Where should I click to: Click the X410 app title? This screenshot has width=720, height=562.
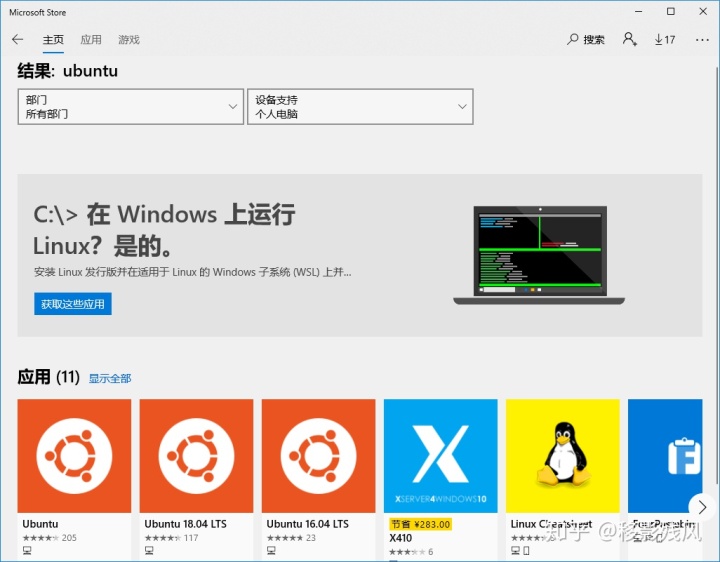pos(400,538)
